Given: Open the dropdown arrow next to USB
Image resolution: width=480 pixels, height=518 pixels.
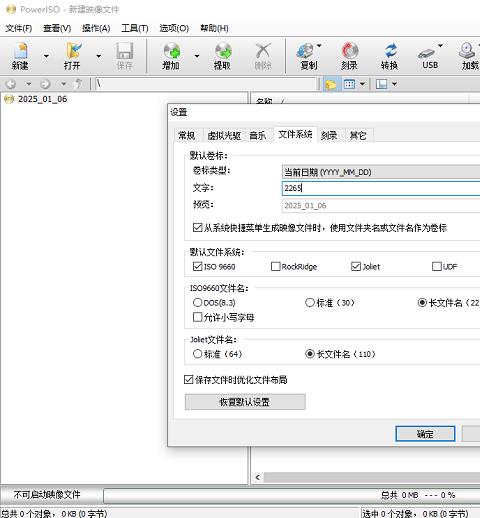Looking at the screenshot, I should pyautogui.click(x=440, y=46).
